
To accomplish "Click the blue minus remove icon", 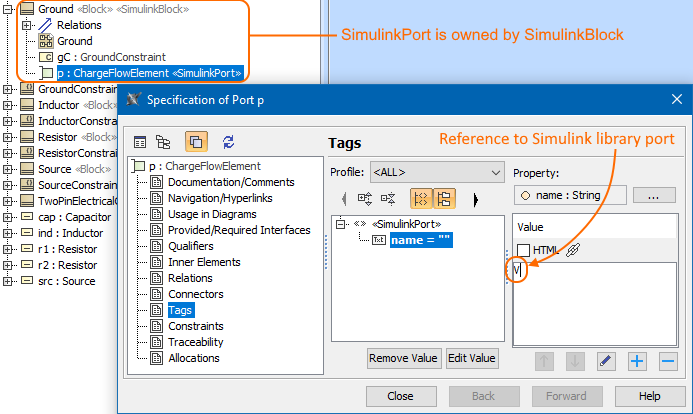I will [668, 360].
